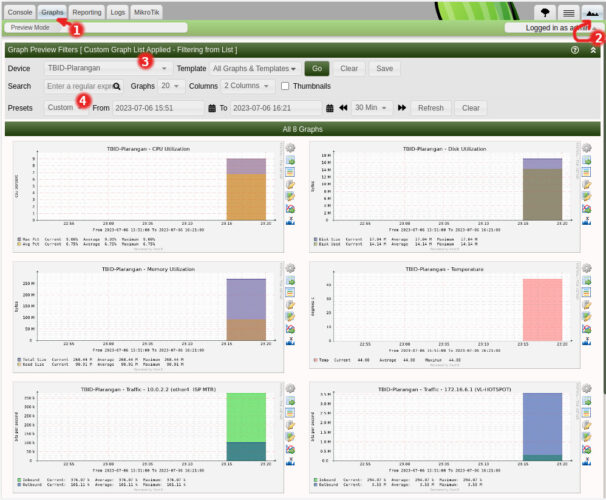The image size is (606, 500).
Task: Open the Graphs count dropdown set to 20
Action: pyautogui.click(x=170, y=86)
